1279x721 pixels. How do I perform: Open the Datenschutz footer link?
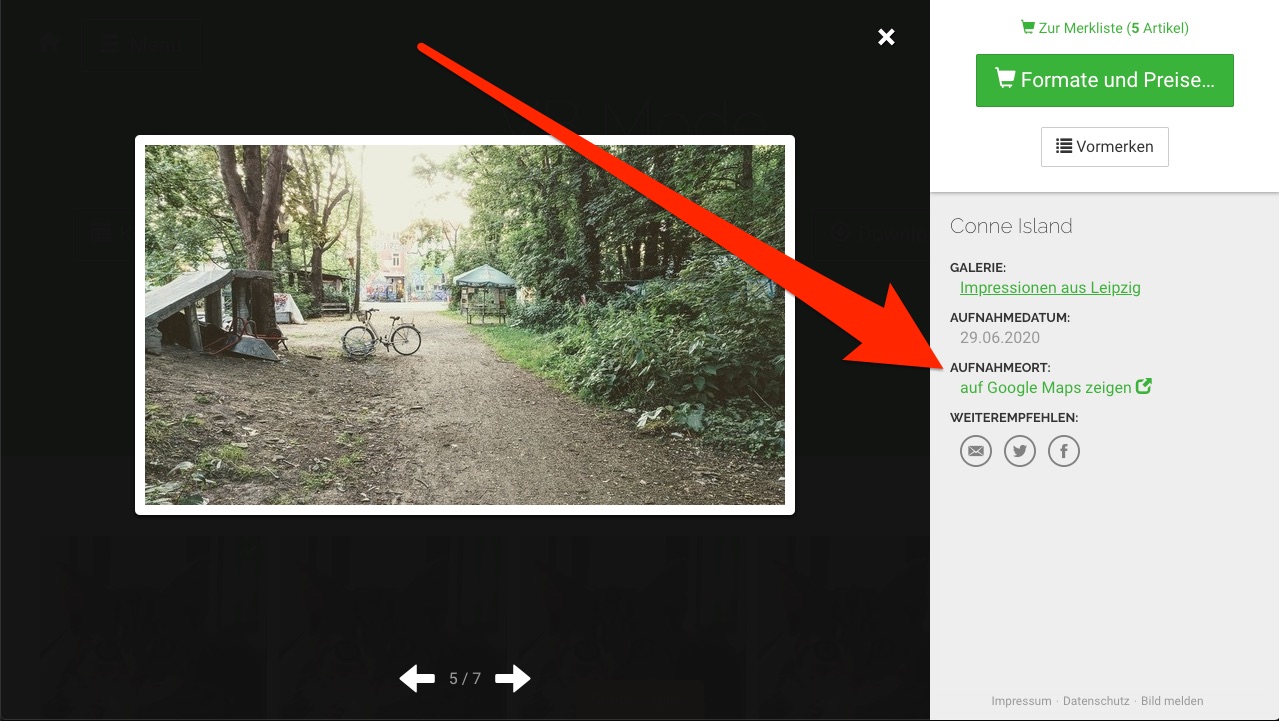pyautogui.click(x=1096, y=701)
